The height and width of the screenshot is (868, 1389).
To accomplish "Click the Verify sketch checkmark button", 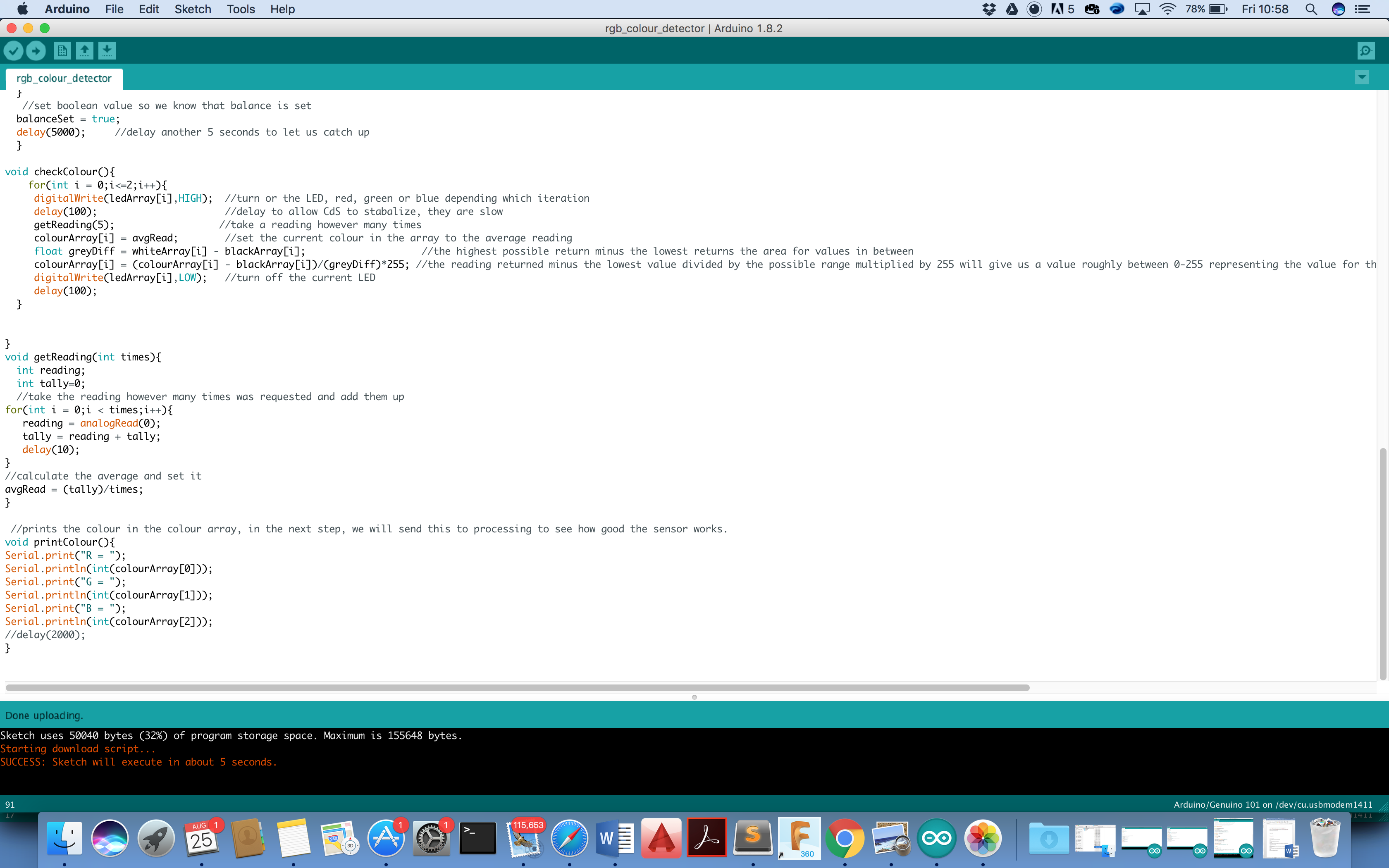I will click(x=14, y=51).
